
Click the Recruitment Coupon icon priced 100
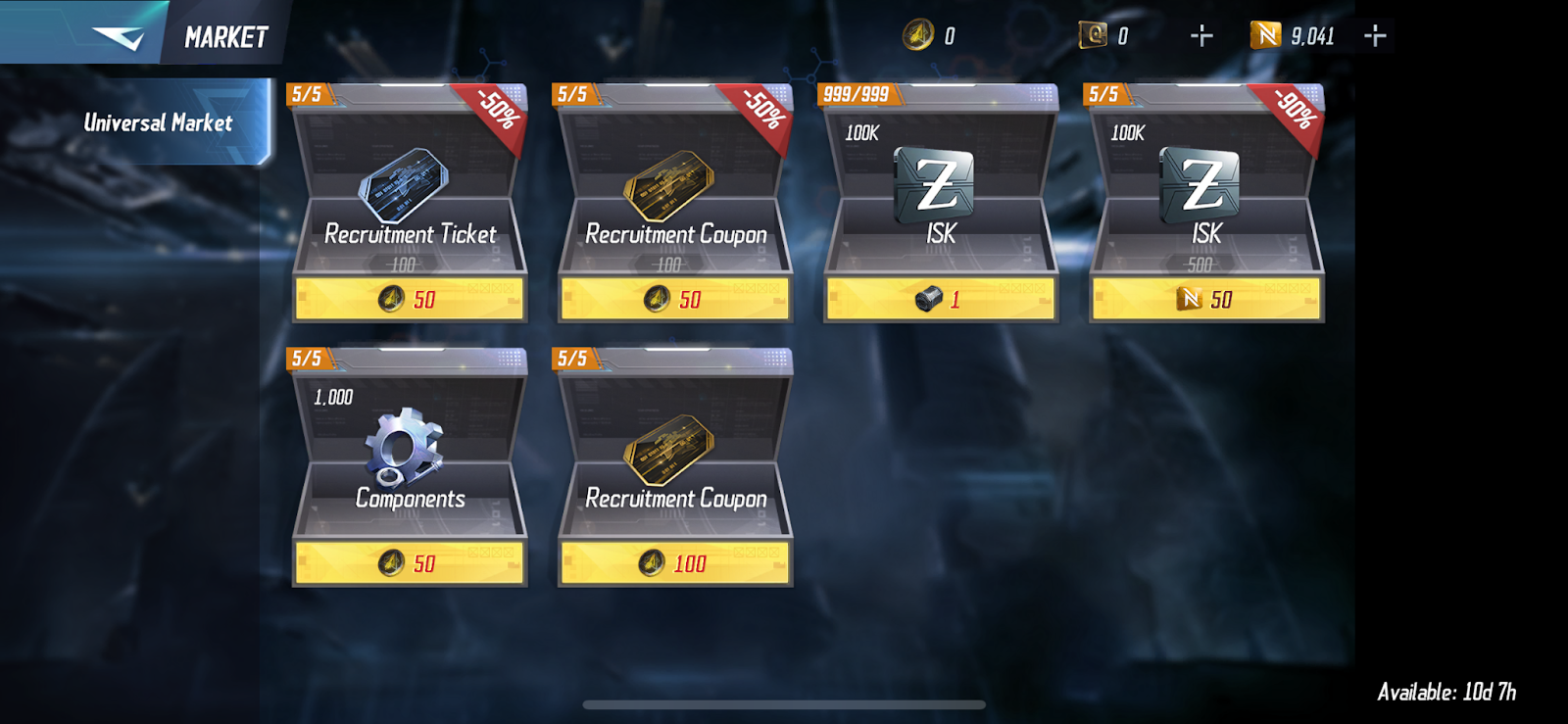[668, 450]
